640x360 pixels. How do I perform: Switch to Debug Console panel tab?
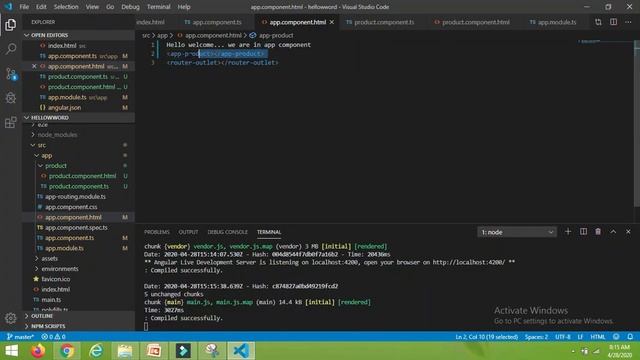point(227,232)
